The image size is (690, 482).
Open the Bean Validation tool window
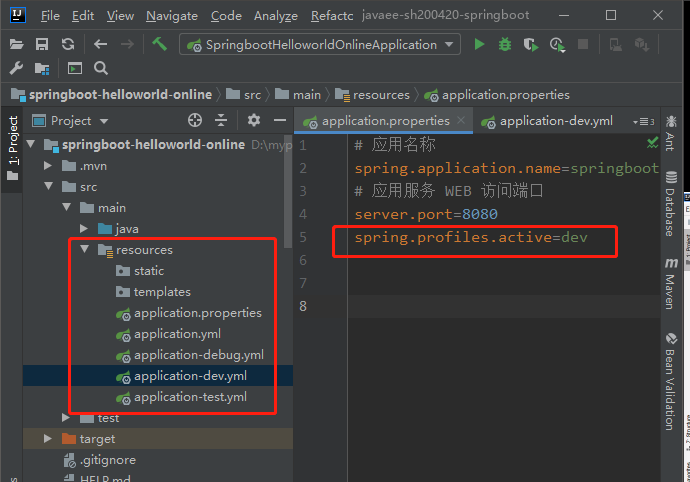[671, 381]
